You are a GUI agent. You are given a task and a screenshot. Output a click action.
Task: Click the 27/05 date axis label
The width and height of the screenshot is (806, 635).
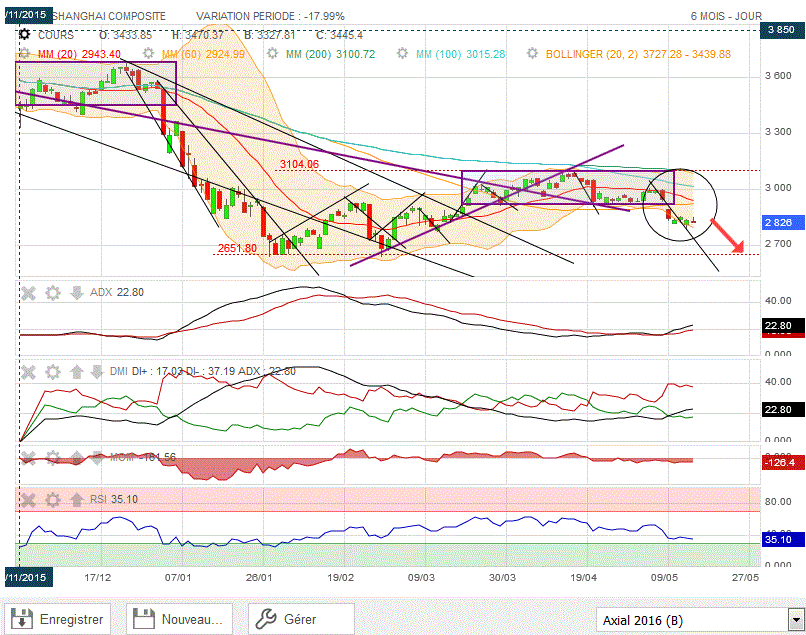click(x=745, y=577)
